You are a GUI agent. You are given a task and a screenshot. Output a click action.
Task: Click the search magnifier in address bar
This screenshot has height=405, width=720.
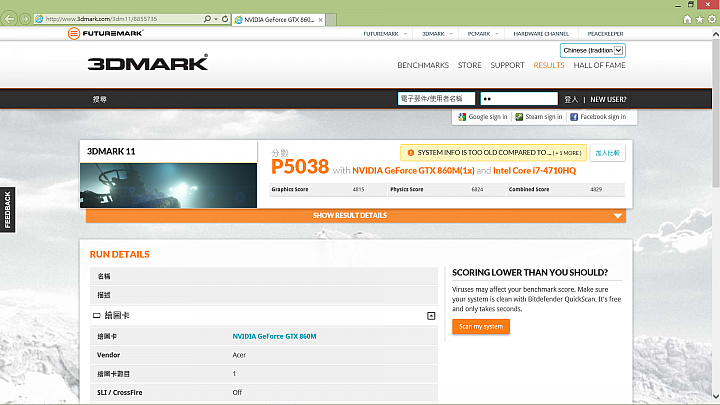coord(207,19)
